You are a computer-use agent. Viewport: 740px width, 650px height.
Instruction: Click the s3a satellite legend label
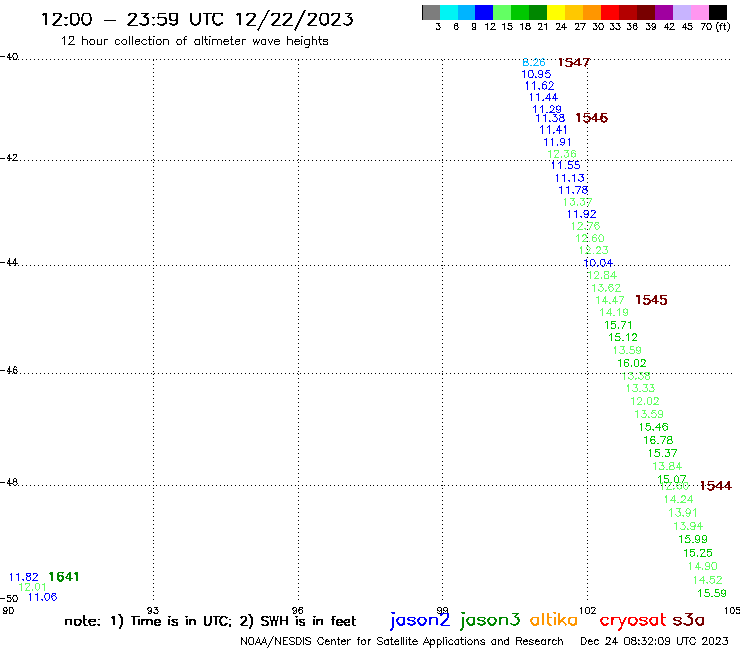coord(689,620)
